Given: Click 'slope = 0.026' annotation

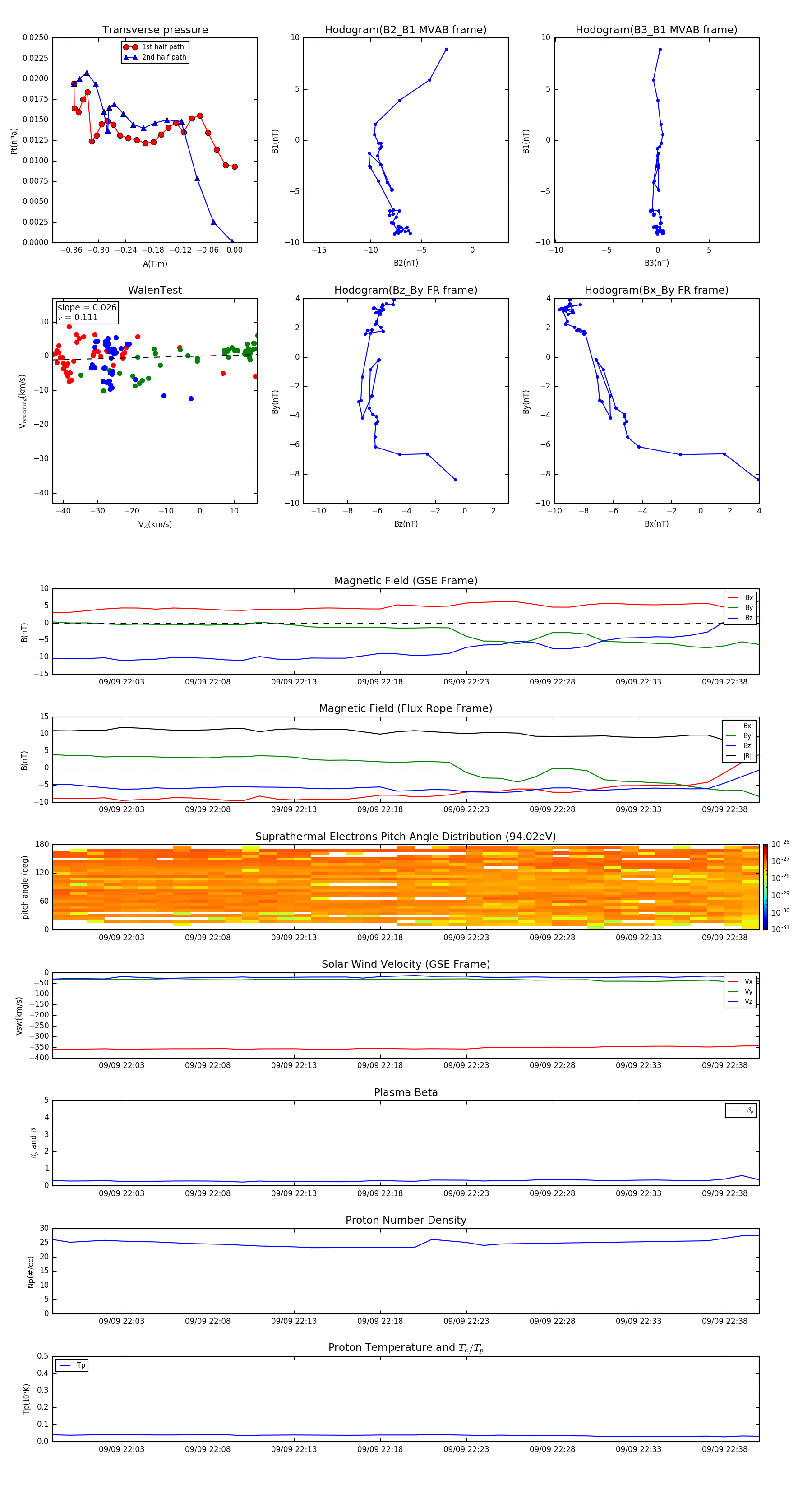Looking at the screenshot, I should tap(87, 308).
